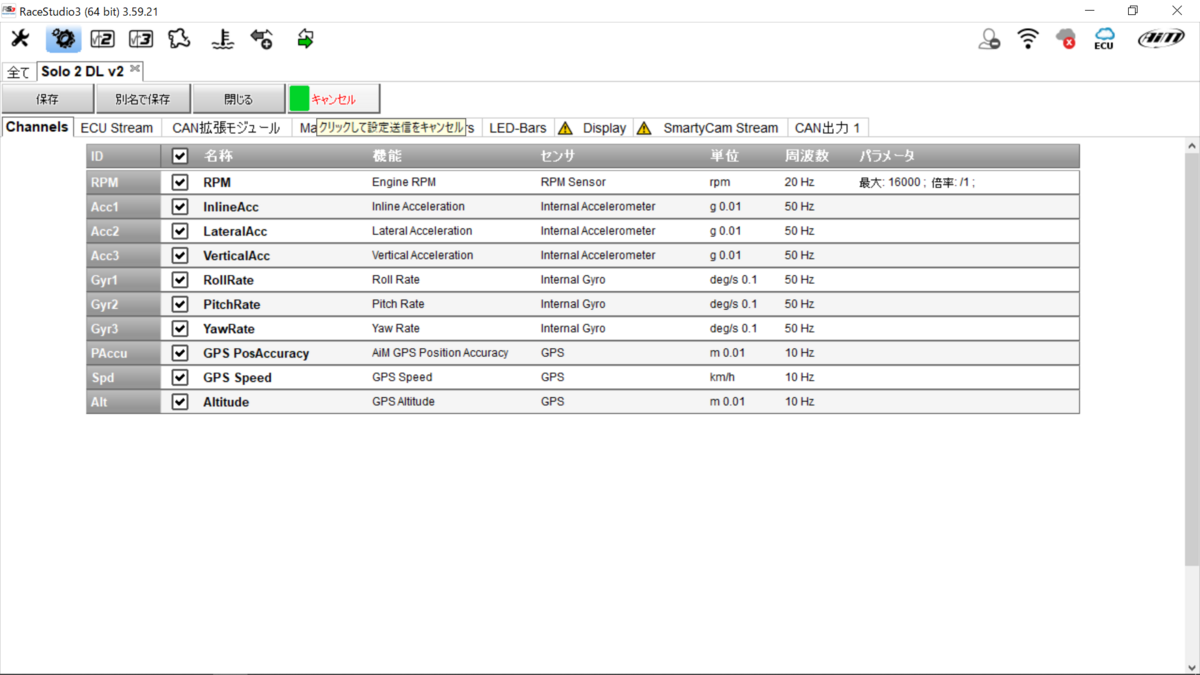The image size is (1200, 675).
Task: Open the track map toolbar icon
Action: click(x=179, y=39)
